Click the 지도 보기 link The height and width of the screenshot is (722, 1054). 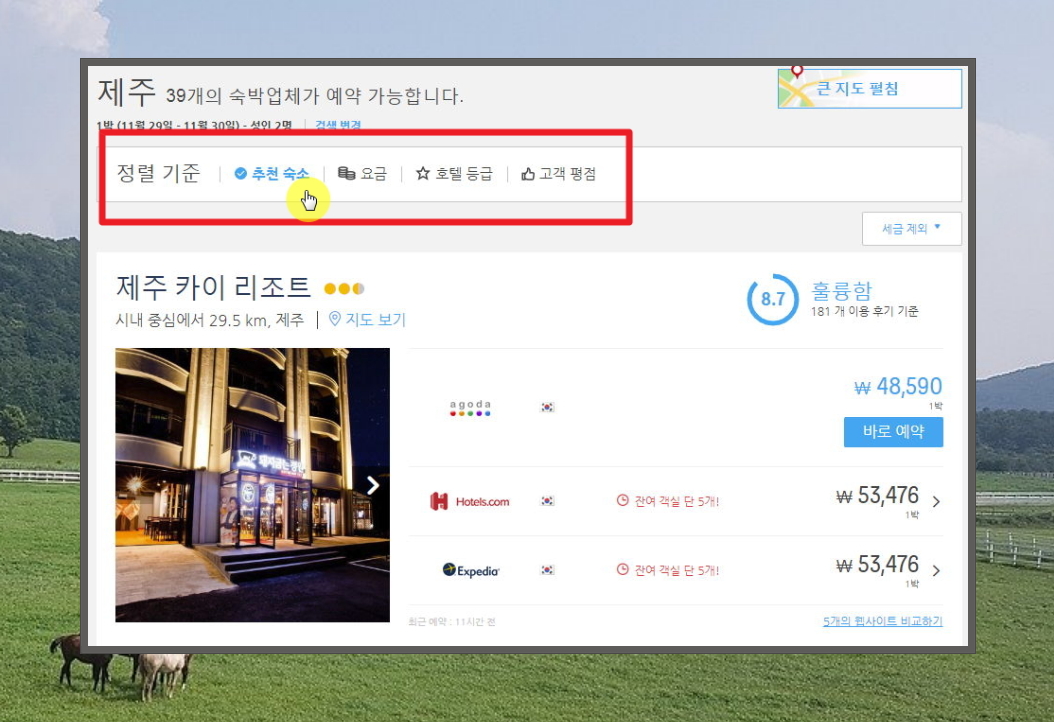(x=376, y=319)
